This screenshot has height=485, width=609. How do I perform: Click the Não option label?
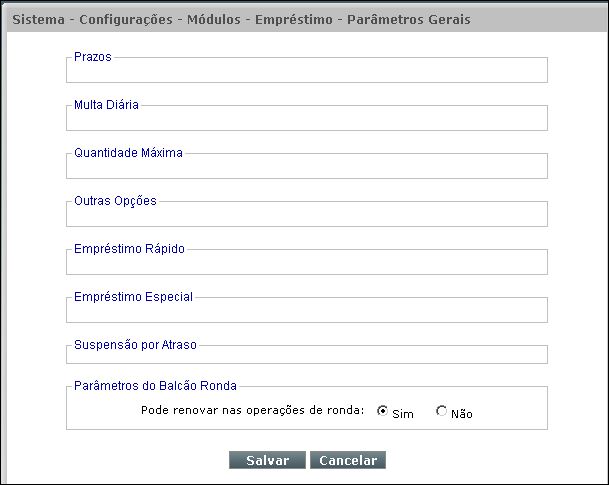(462, 414)
